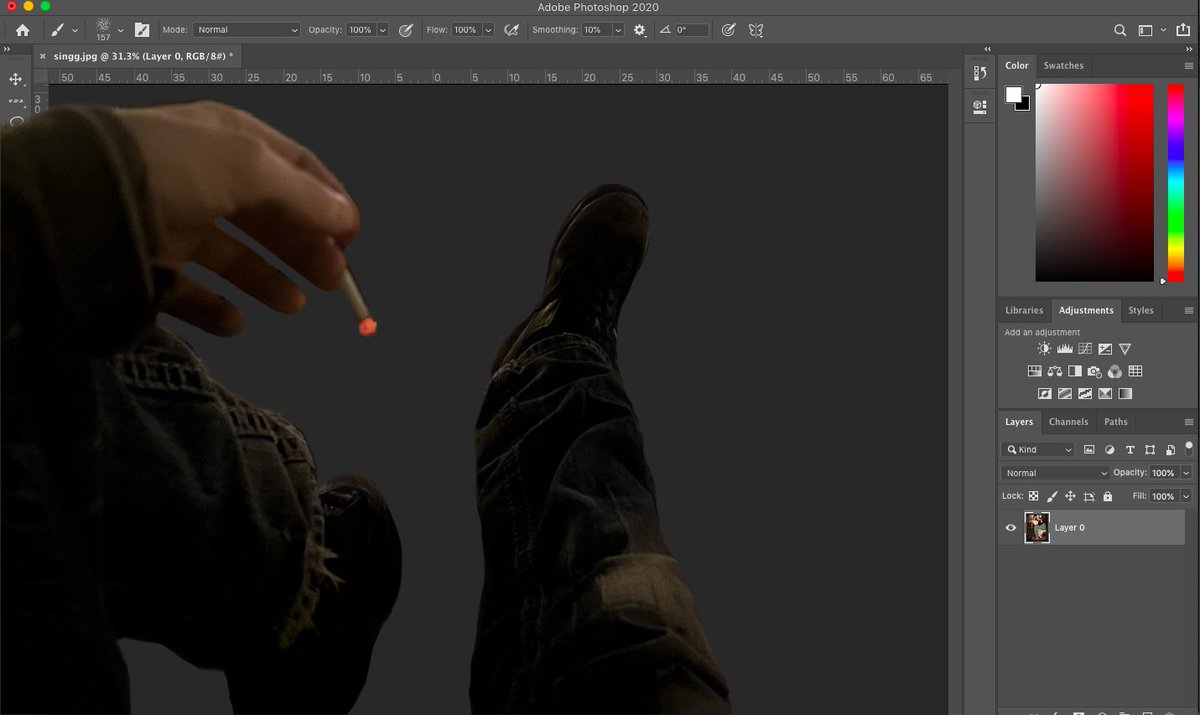Switch to the Swatches tab
Viewport: 1200px width, 715px height.
1063,65
